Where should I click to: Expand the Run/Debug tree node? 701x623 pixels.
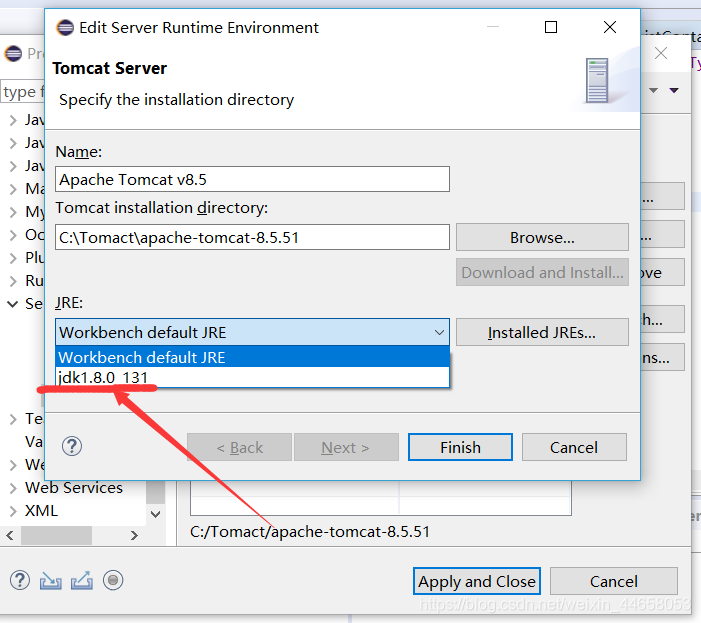(13, 281)
